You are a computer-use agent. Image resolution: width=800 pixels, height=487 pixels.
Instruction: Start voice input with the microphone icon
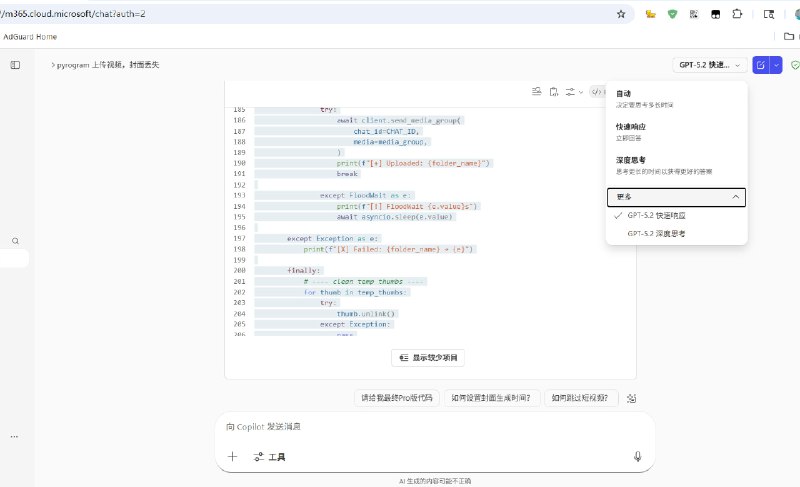click(637, 456)
